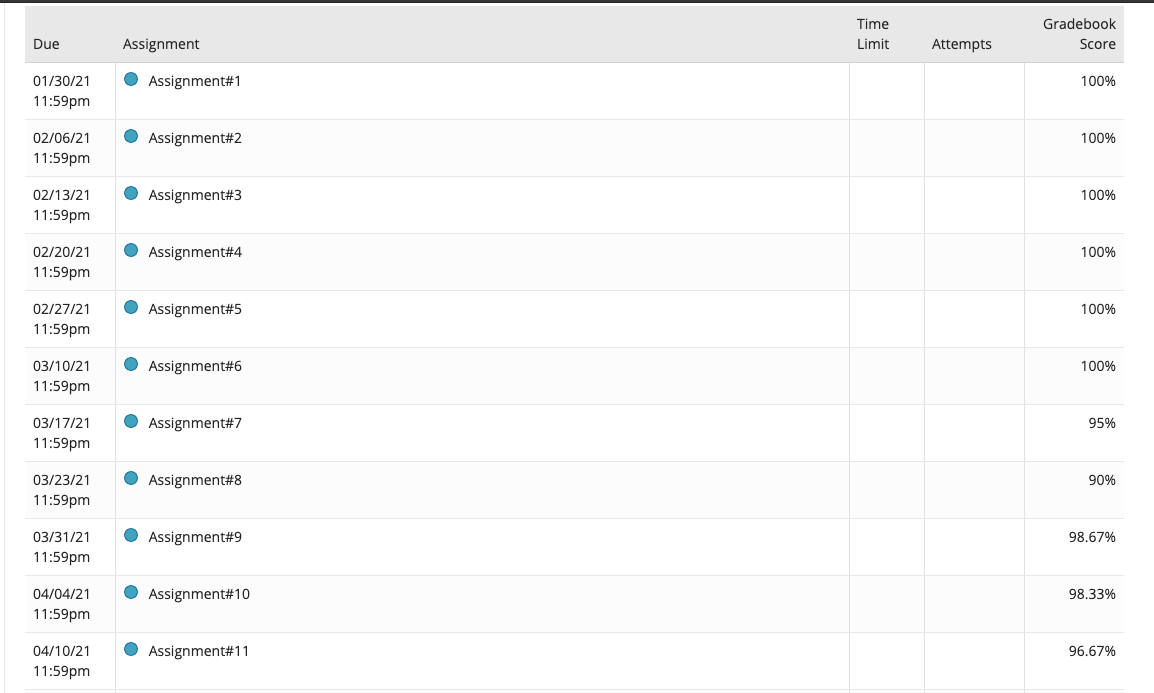Click the blue circle beside Assignment#11
The image size is (1154, 693).
(x=131, y=650)
